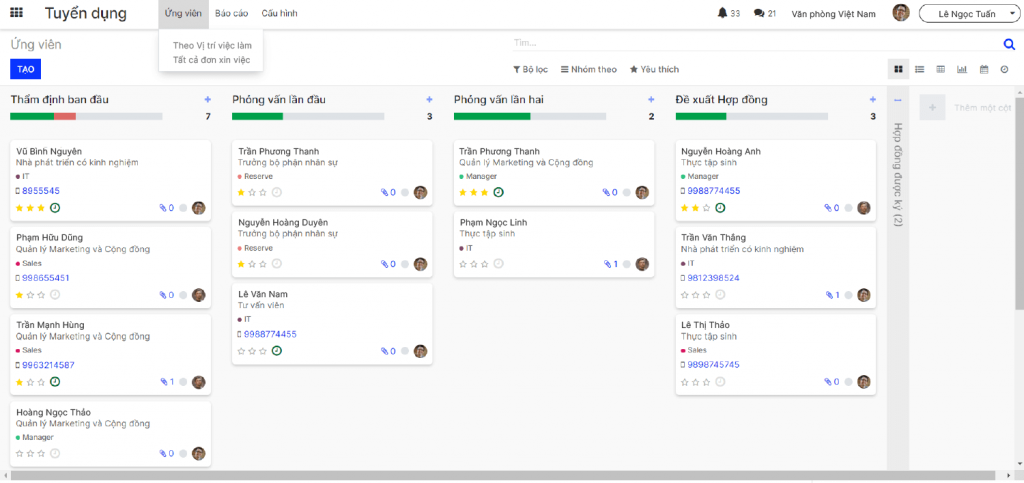Set first star on Lê Văn Nam card
The width and height of the screenshot is (1024, 483).
coord(241,351)
